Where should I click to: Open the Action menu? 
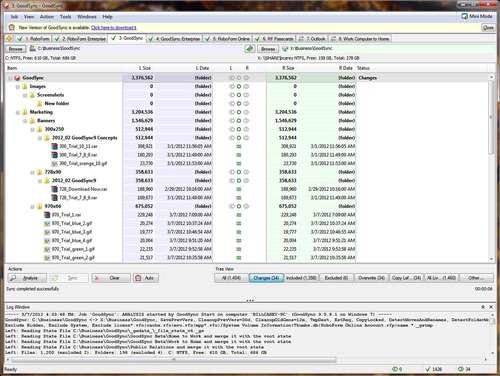[x=47, y=17]
